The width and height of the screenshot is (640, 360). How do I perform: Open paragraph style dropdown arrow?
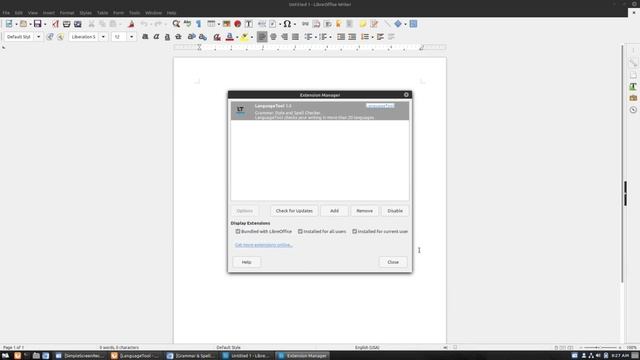point(38,37)
